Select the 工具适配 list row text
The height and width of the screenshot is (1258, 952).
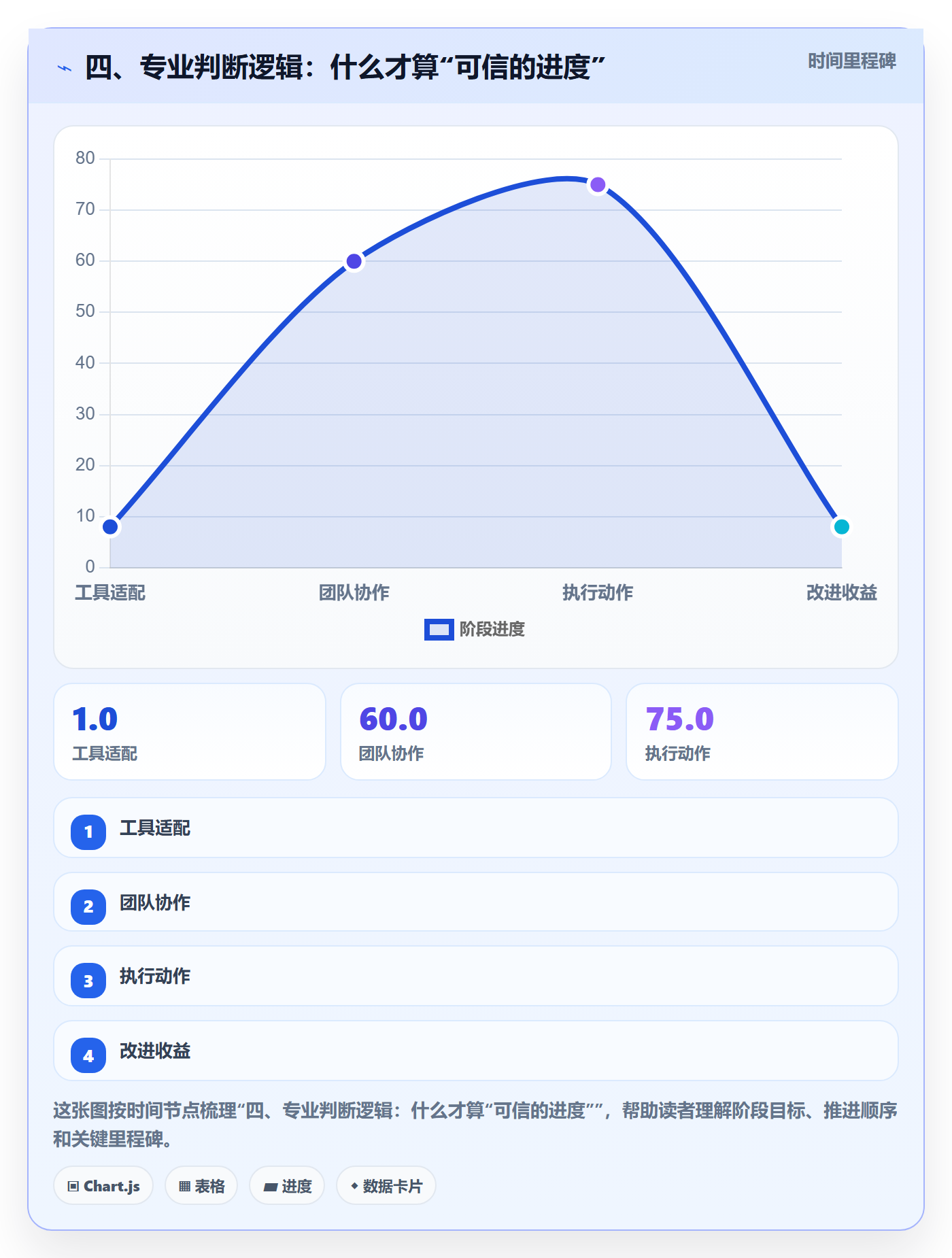click(x=155, y=828)
